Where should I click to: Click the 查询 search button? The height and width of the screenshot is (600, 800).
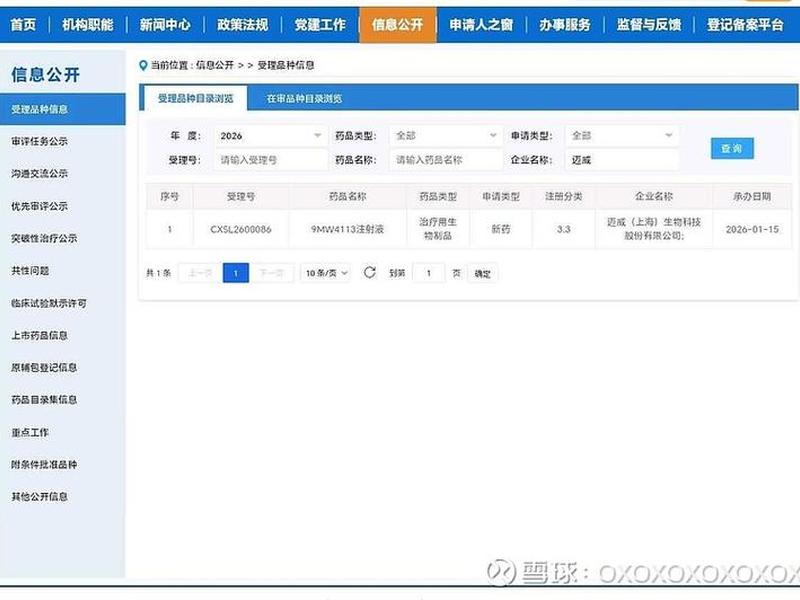[732, 148]
